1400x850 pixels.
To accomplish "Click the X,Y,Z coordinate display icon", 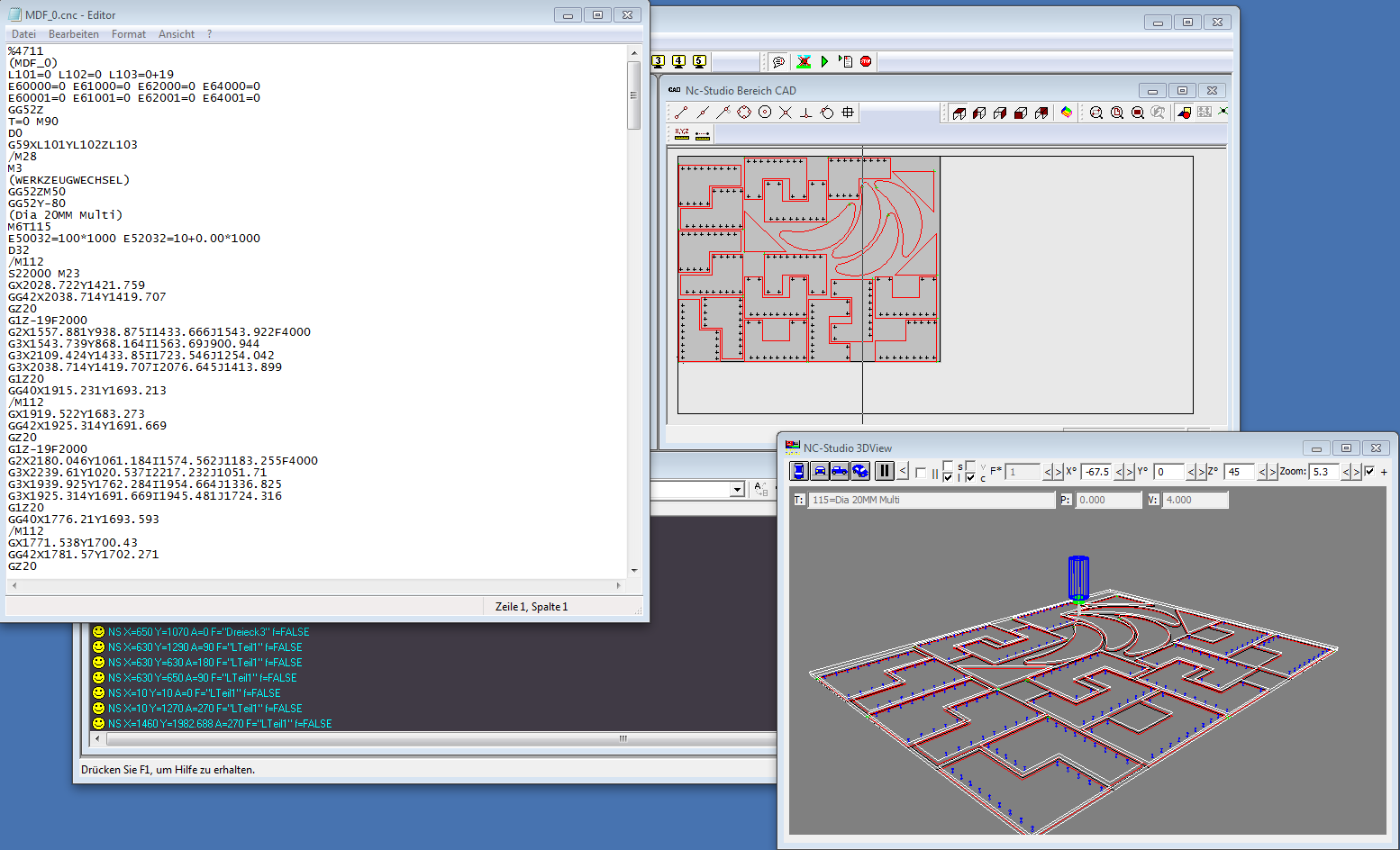I will [681, 133].
